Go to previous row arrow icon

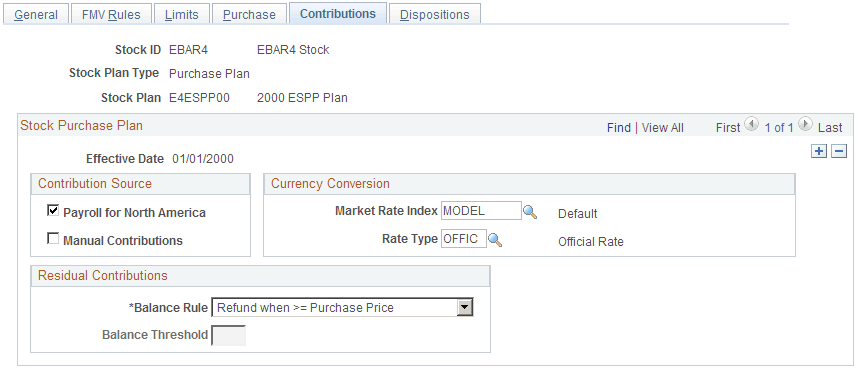(x=752, y=124)
